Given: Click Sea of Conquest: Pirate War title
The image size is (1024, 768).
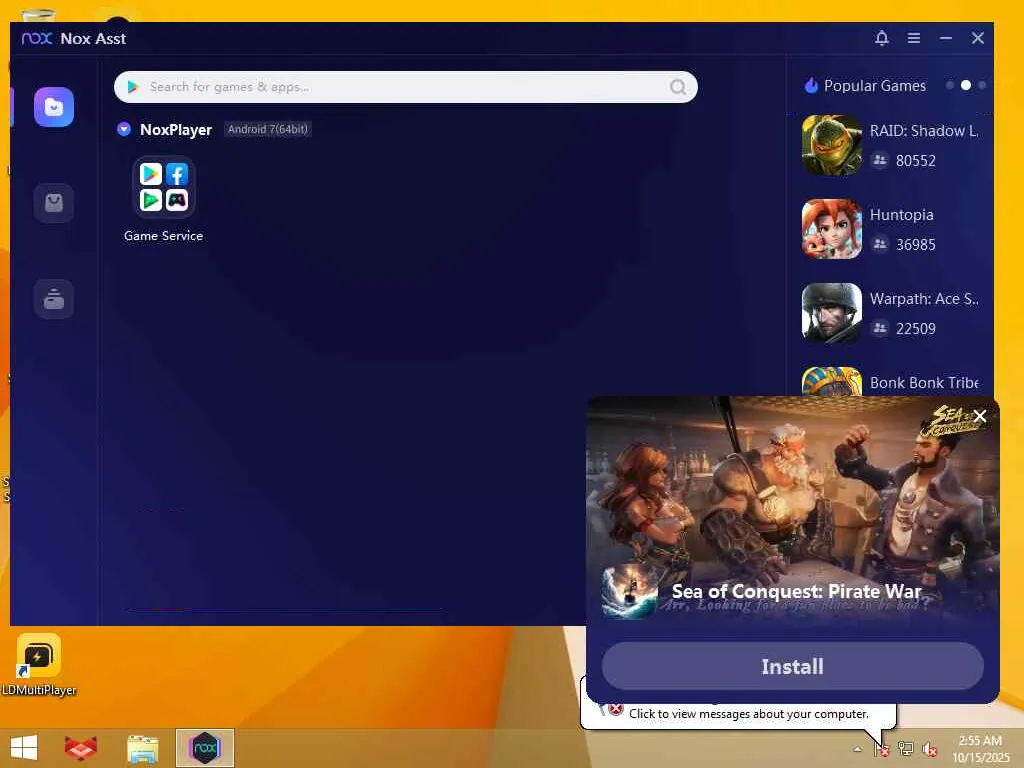Looking at the screenshot, I should point(796,592).
